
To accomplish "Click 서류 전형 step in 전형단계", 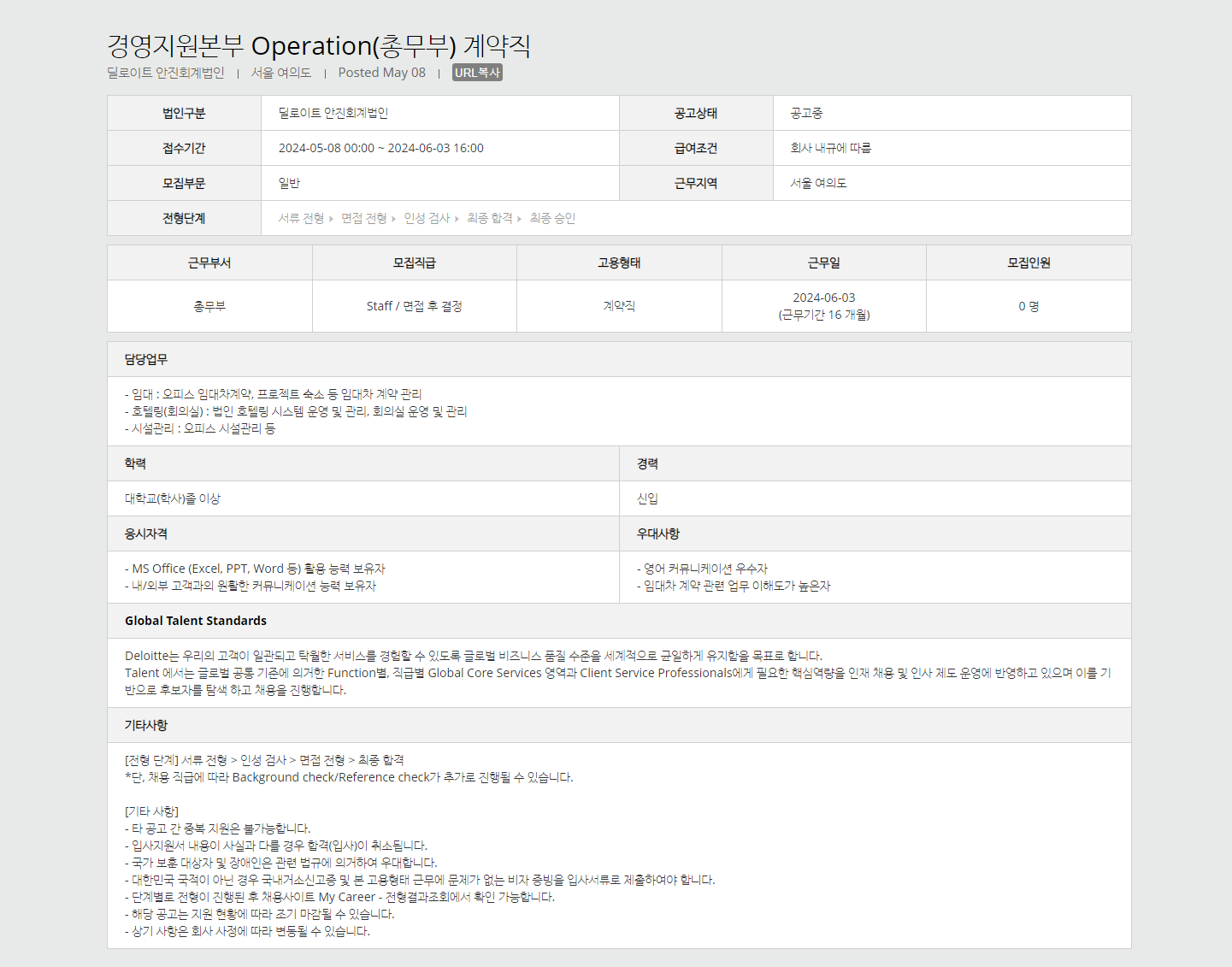I will [301, 218].
